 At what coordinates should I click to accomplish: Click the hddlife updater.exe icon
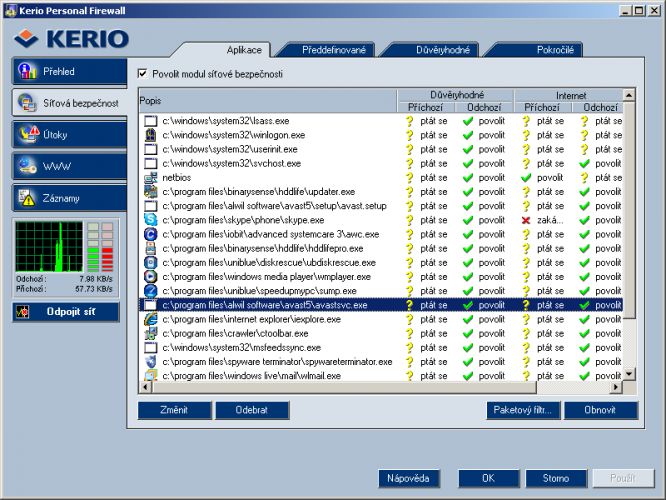click(150, 192)
